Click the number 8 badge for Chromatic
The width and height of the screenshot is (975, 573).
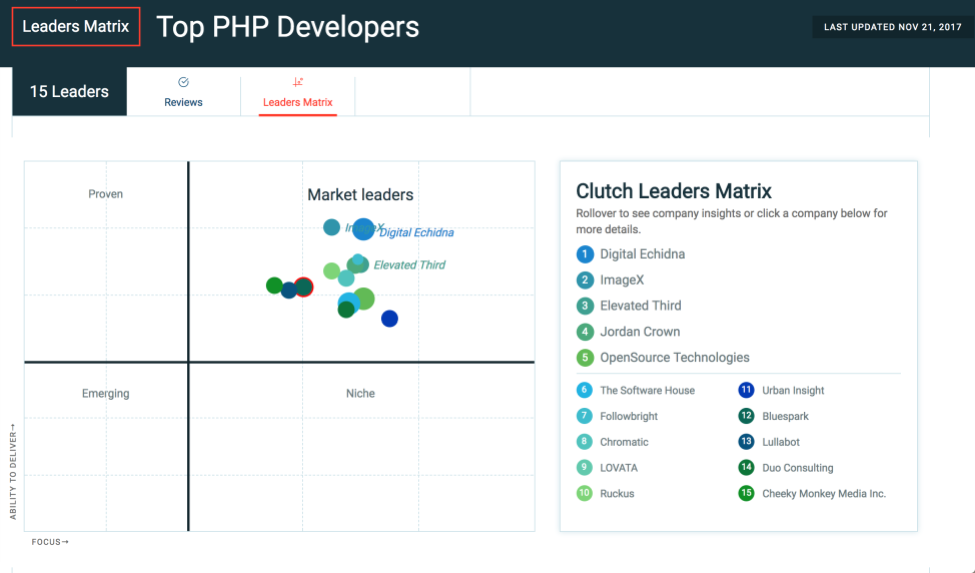(x=585, y=442)
